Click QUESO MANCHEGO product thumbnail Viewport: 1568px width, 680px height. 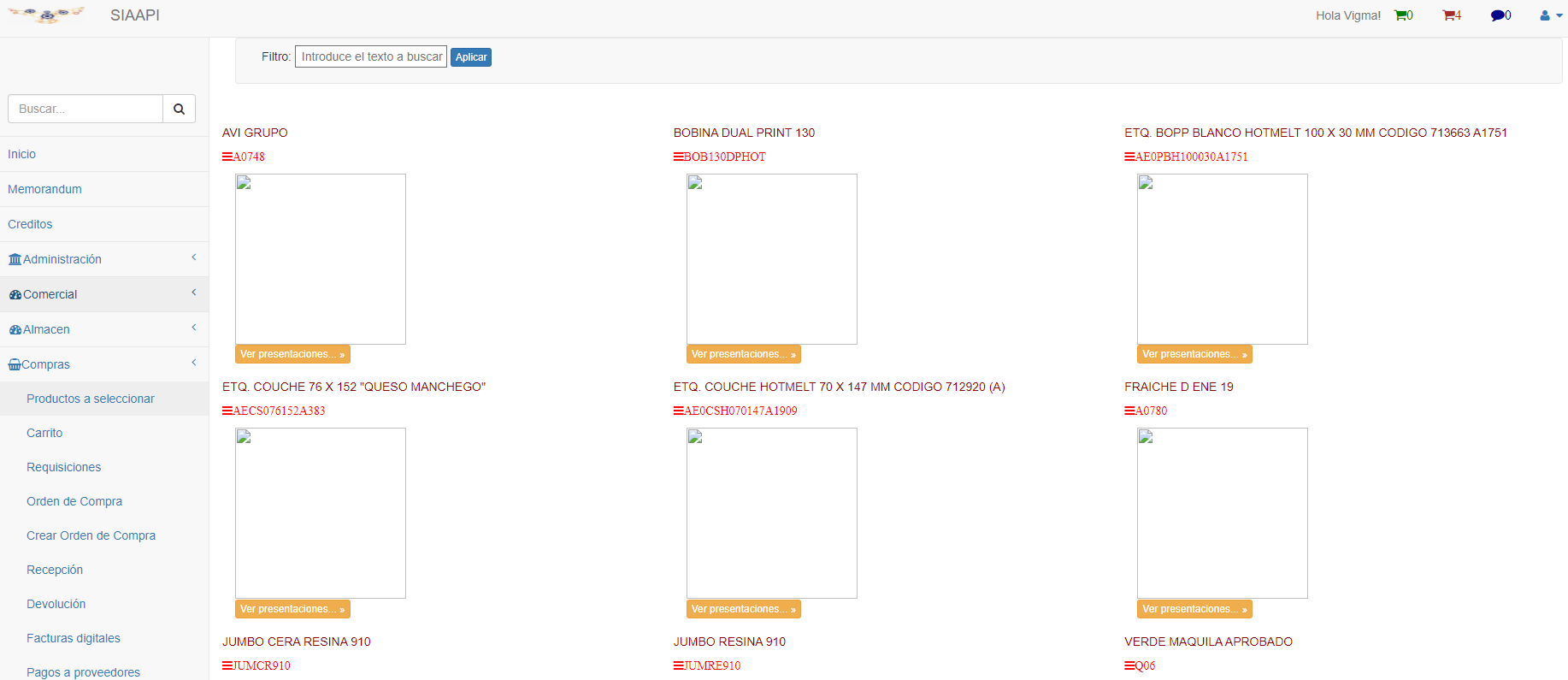(321, 513)
